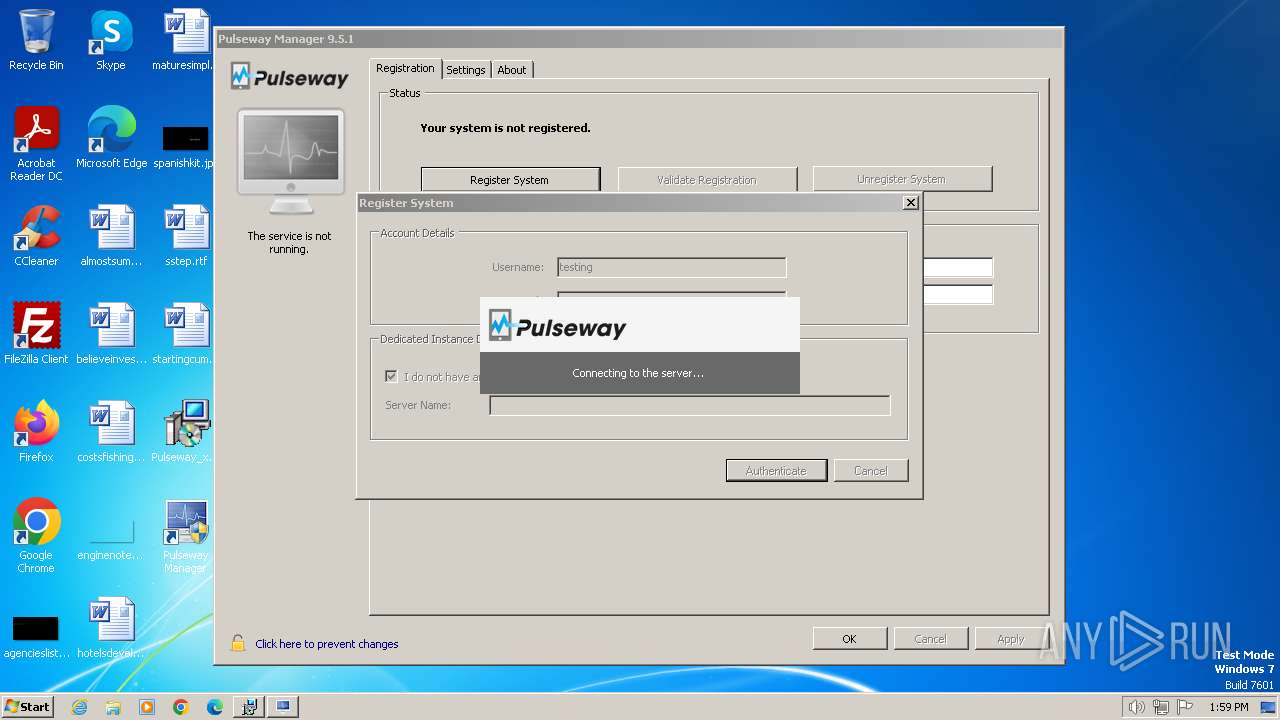The height and width of the screenshot is (720, 1280).
Task: Click the padlock icon in Pulseway Manager
Action: click(x=238, y=643)
